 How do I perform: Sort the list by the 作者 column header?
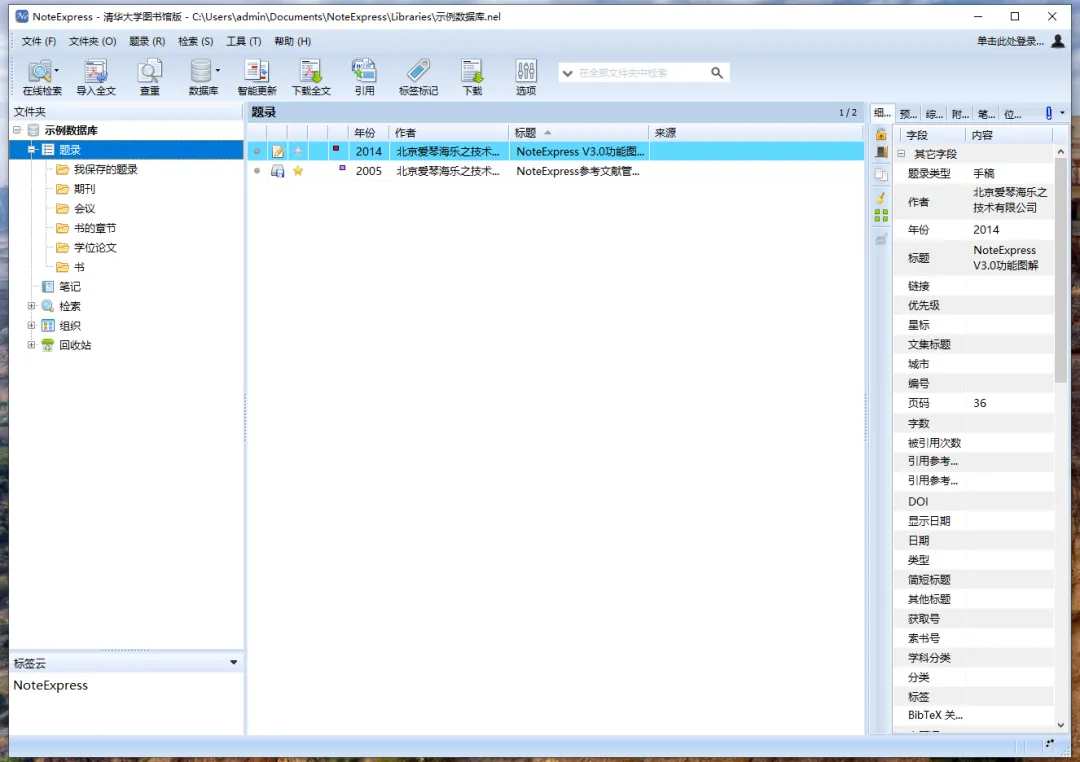point(449,132)
